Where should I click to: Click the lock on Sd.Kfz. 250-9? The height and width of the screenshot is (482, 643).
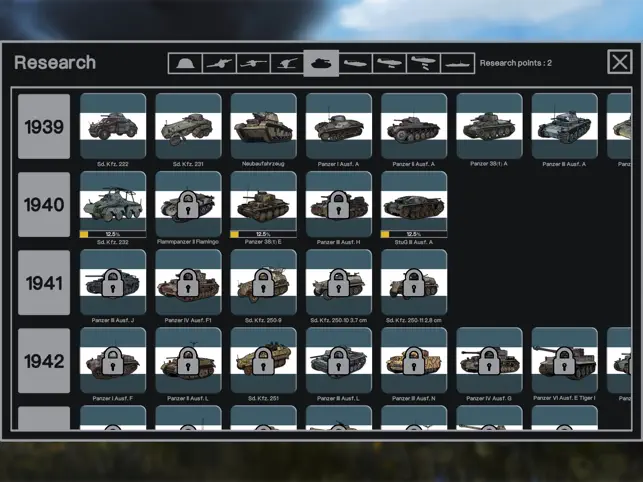[x=263, y=283]
